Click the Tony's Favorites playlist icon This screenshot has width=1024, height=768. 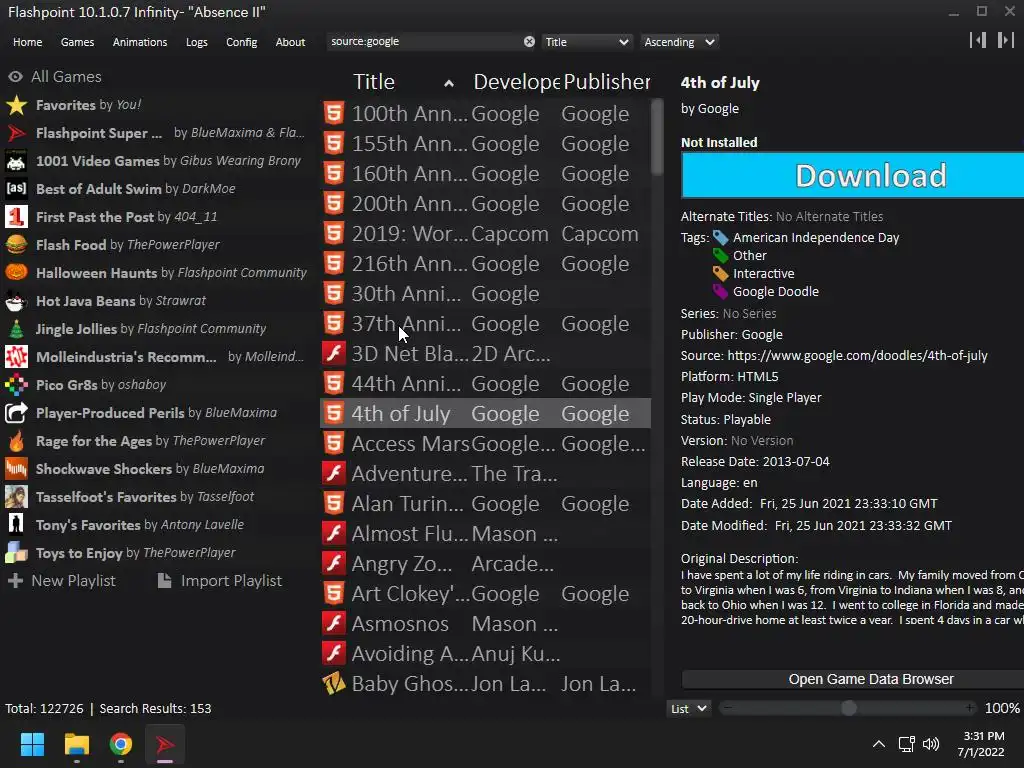tap(16, 525)
